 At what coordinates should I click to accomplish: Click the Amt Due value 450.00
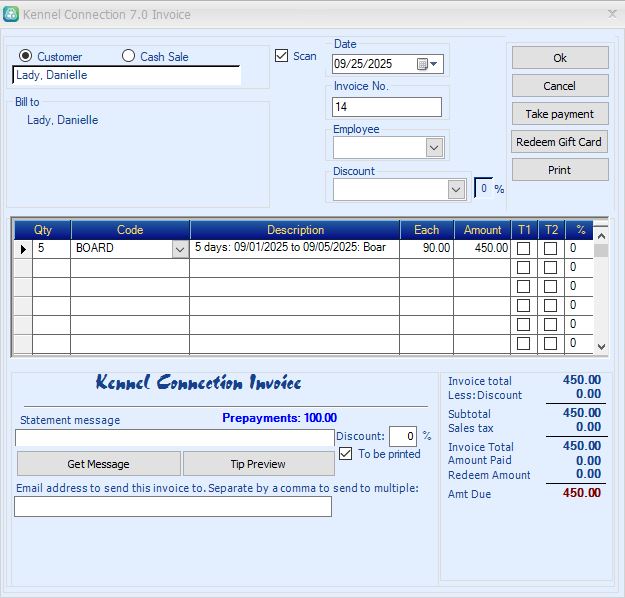582,493
